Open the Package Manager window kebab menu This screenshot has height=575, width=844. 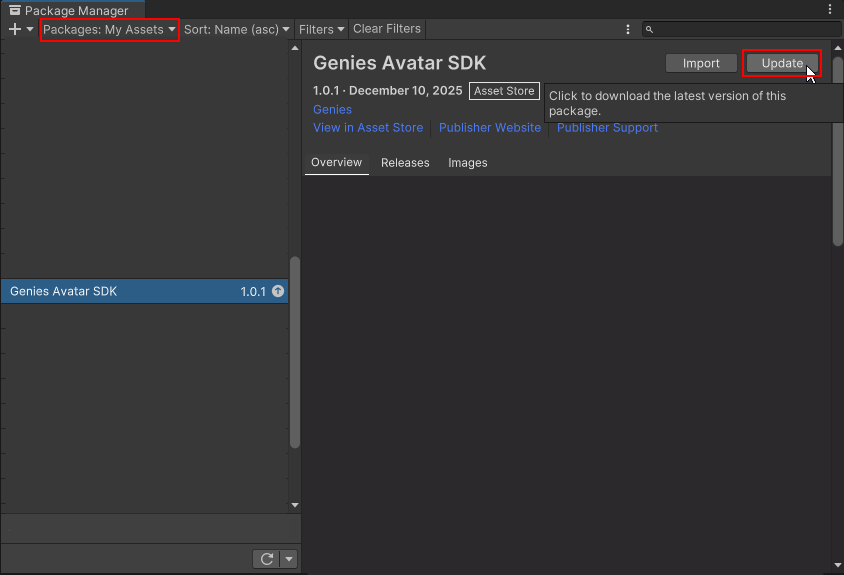(830, 9)
